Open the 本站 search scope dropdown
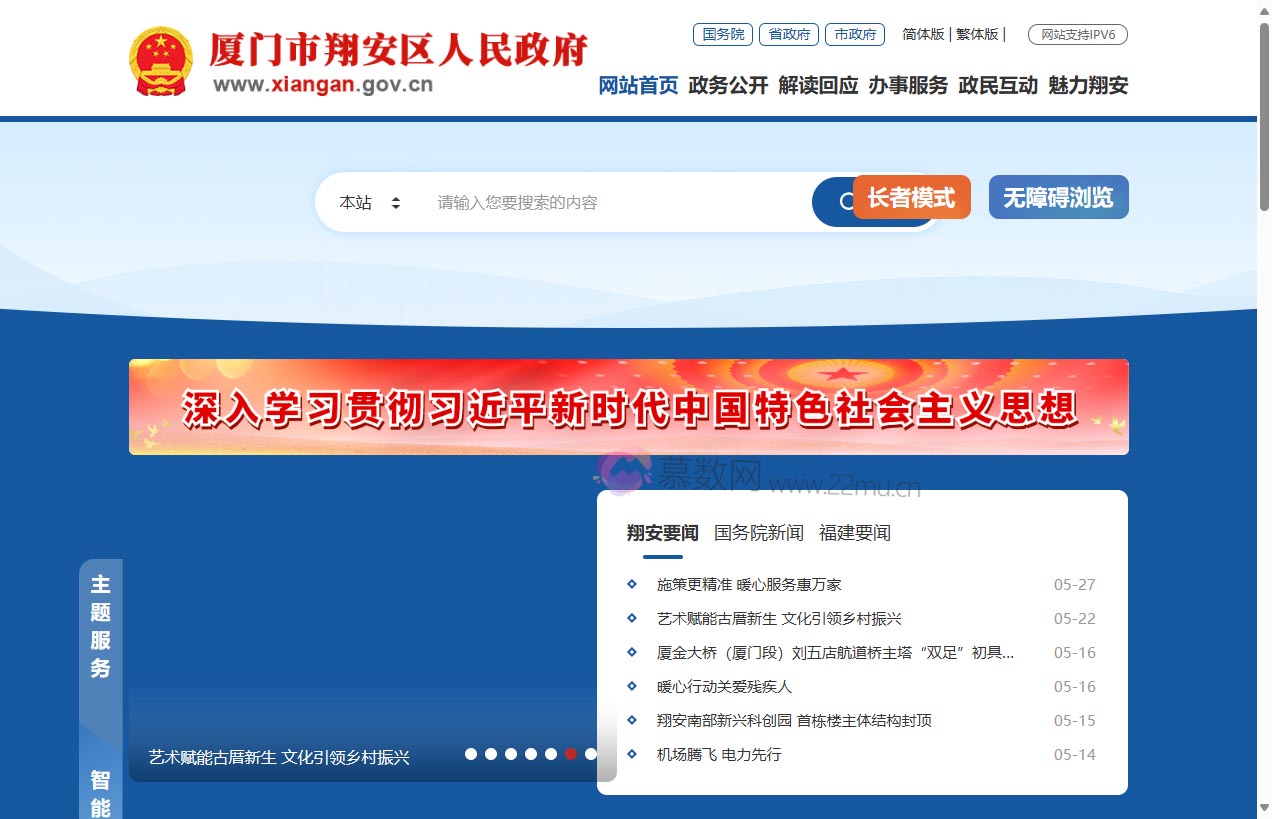 [x=370, y=202]
